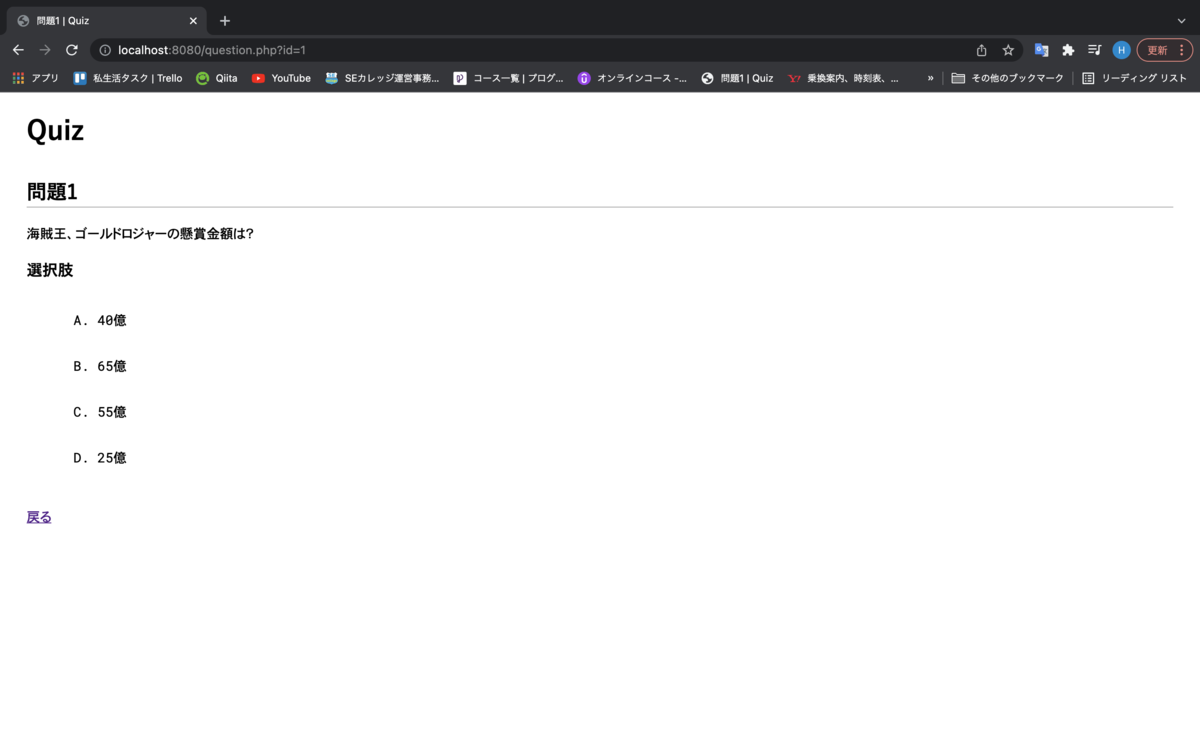Click the 問題1 heading
This screenshot has height=750, width=1200.
(52, 192)
